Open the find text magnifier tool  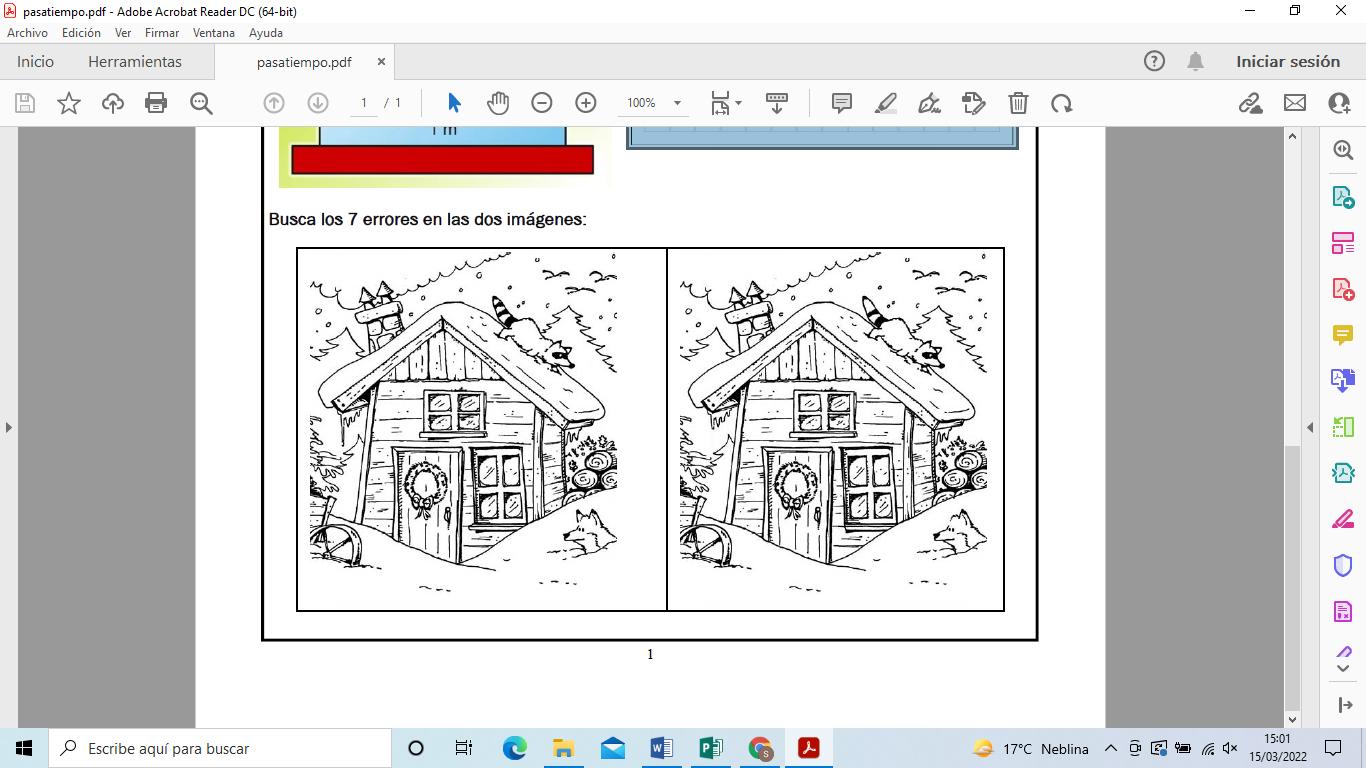201,103
